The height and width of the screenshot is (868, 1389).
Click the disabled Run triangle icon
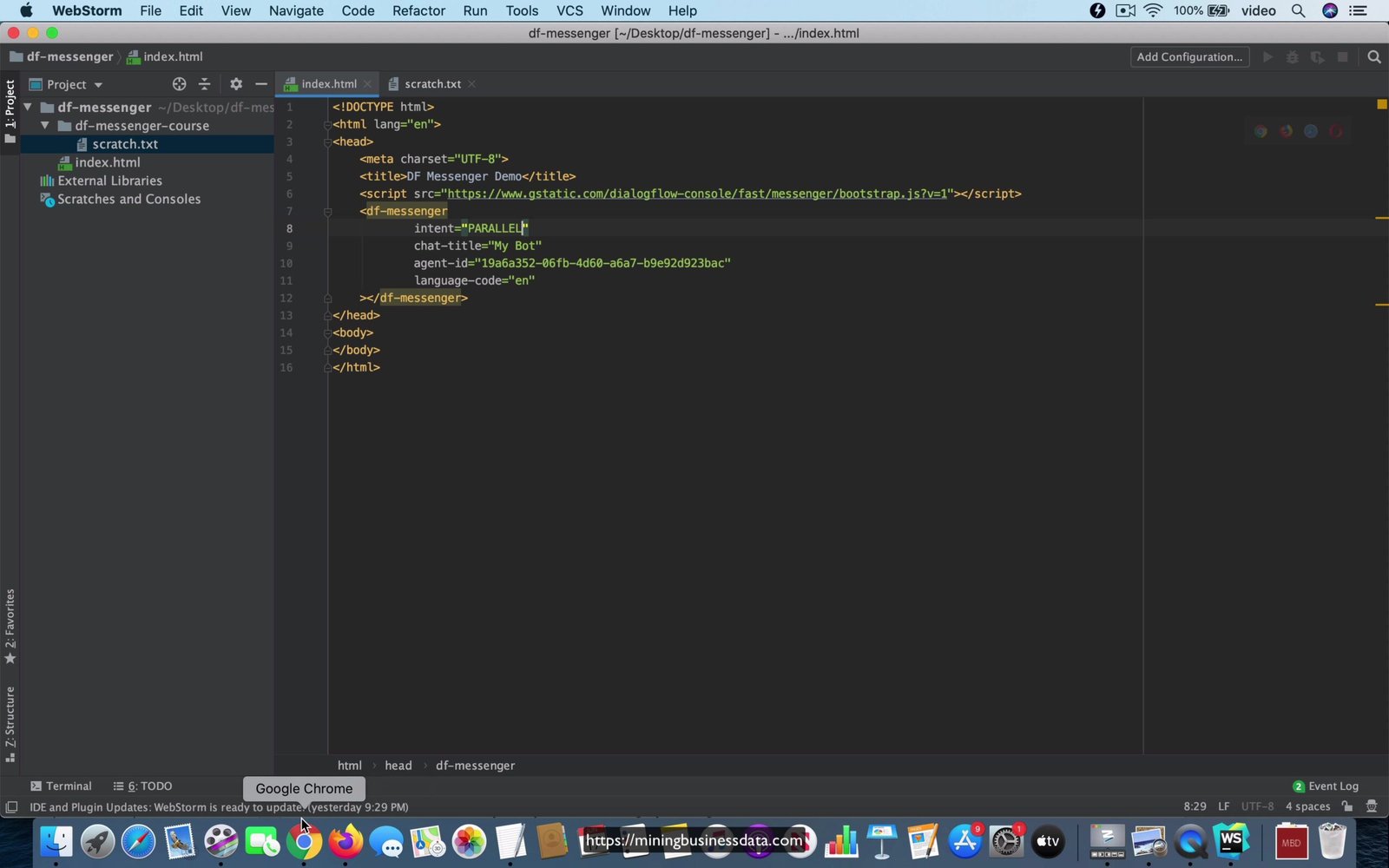(1267, 57)
